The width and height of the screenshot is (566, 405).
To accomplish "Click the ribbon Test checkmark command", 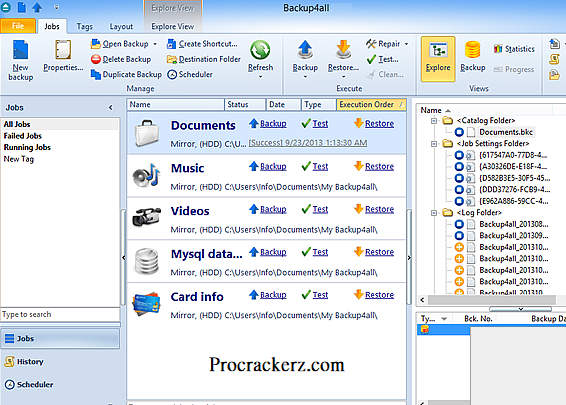I will (x=382, y=59).
